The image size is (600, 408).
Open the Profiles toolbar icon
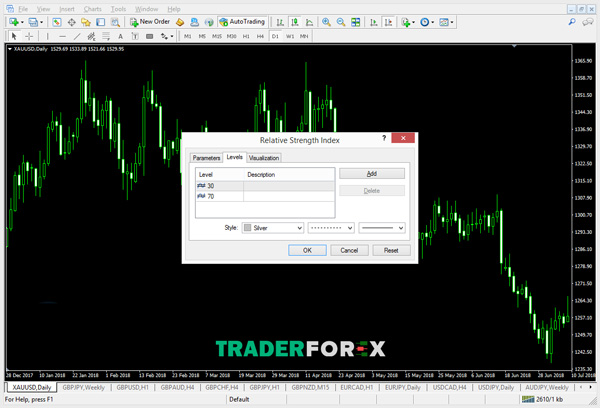[33, 22]
